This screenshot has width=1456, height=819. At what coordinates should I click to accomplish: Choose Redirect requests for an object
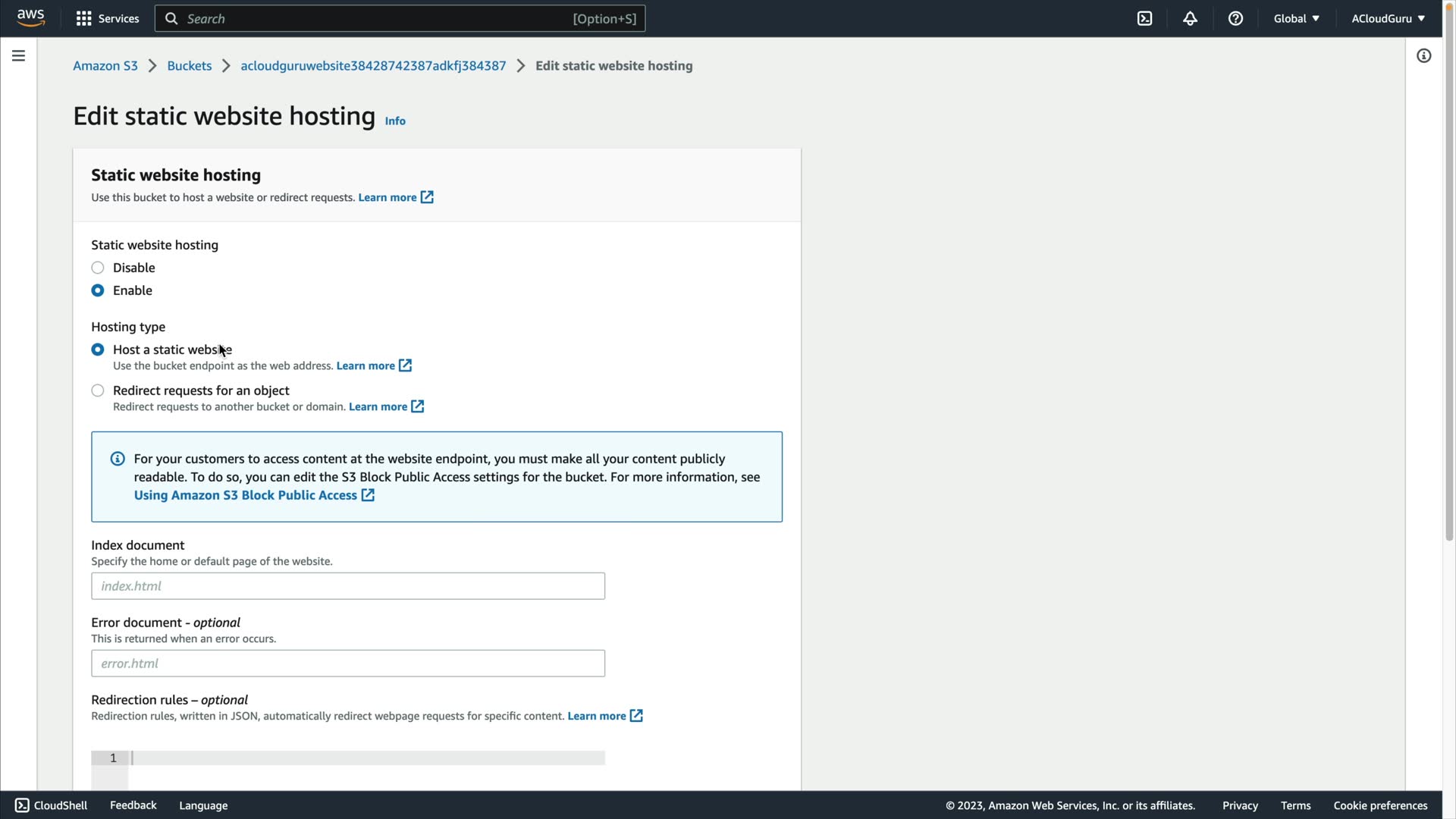click(98, 391)
